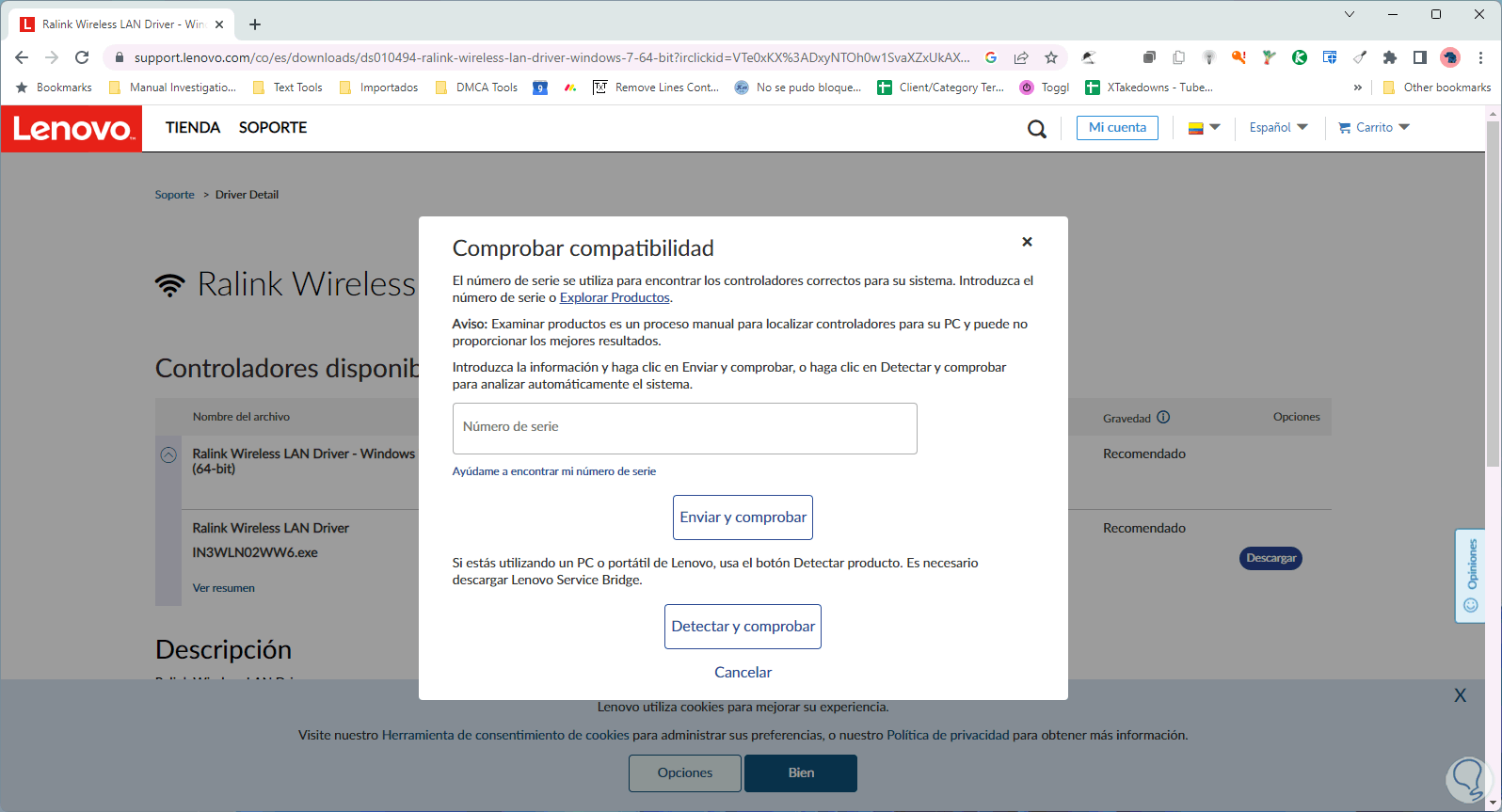Image resolution: width=1502 pixels, height=812 pixels.
Task: Collapse the Ralink Wireless LAN Driver row
Action: tap(168, 454)
